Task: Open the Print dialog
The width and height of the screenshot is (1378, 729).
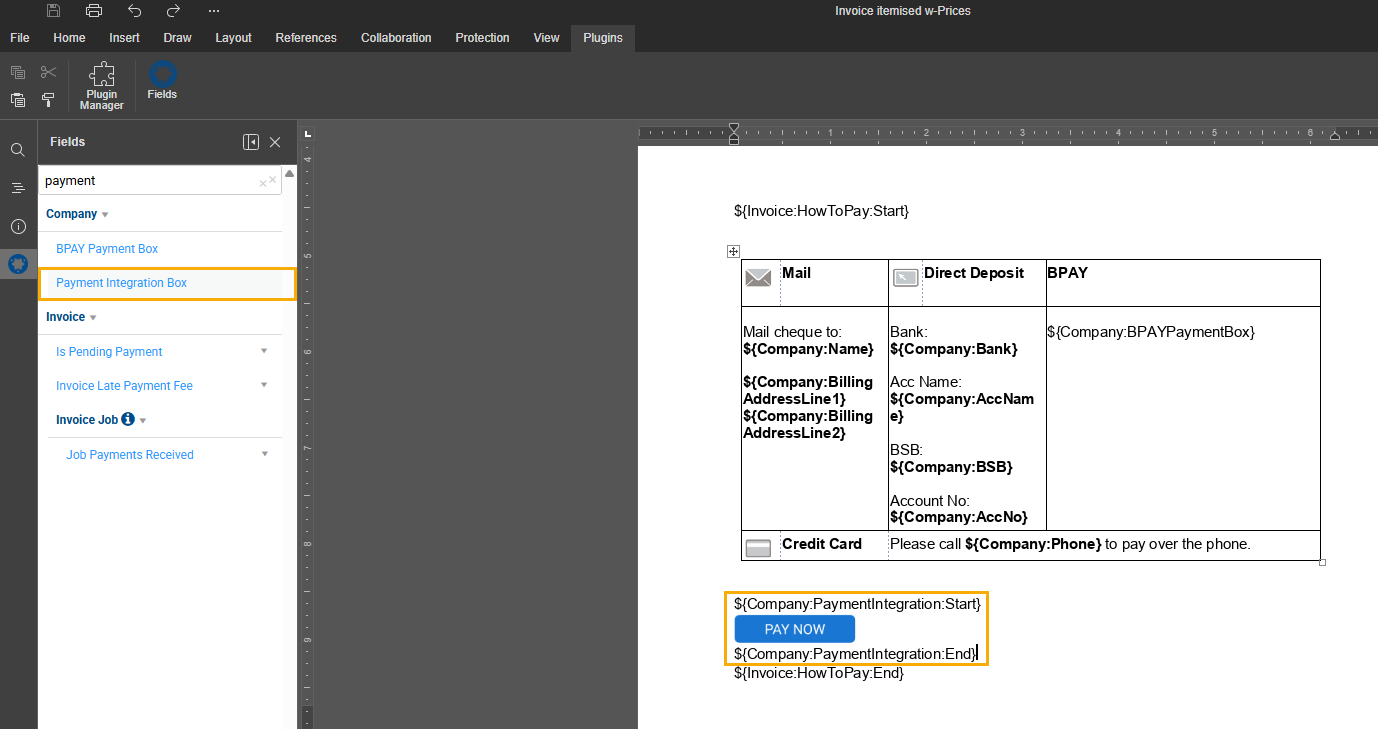Action: click(93, 10)
